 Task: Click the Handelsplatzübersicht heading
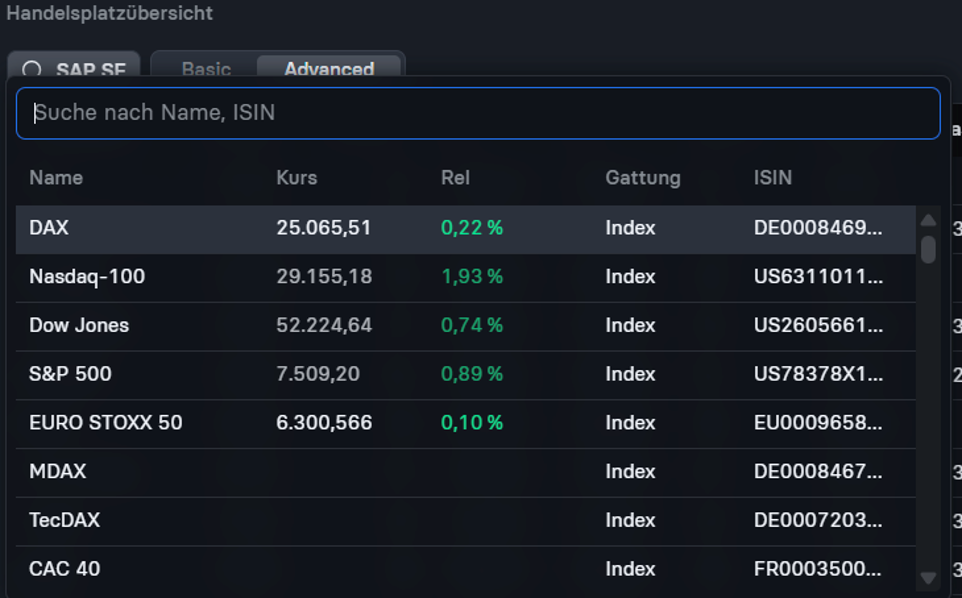(x=109, y=13)
